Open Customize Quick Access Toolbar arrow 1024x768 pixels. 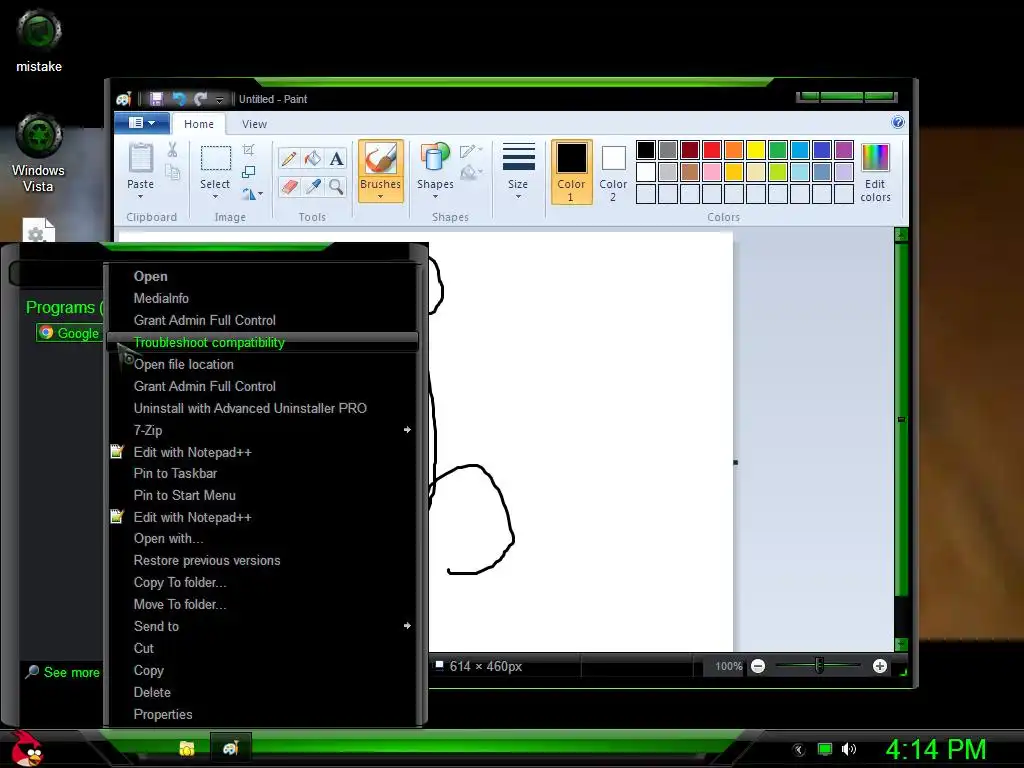click(x=219, y=99)
